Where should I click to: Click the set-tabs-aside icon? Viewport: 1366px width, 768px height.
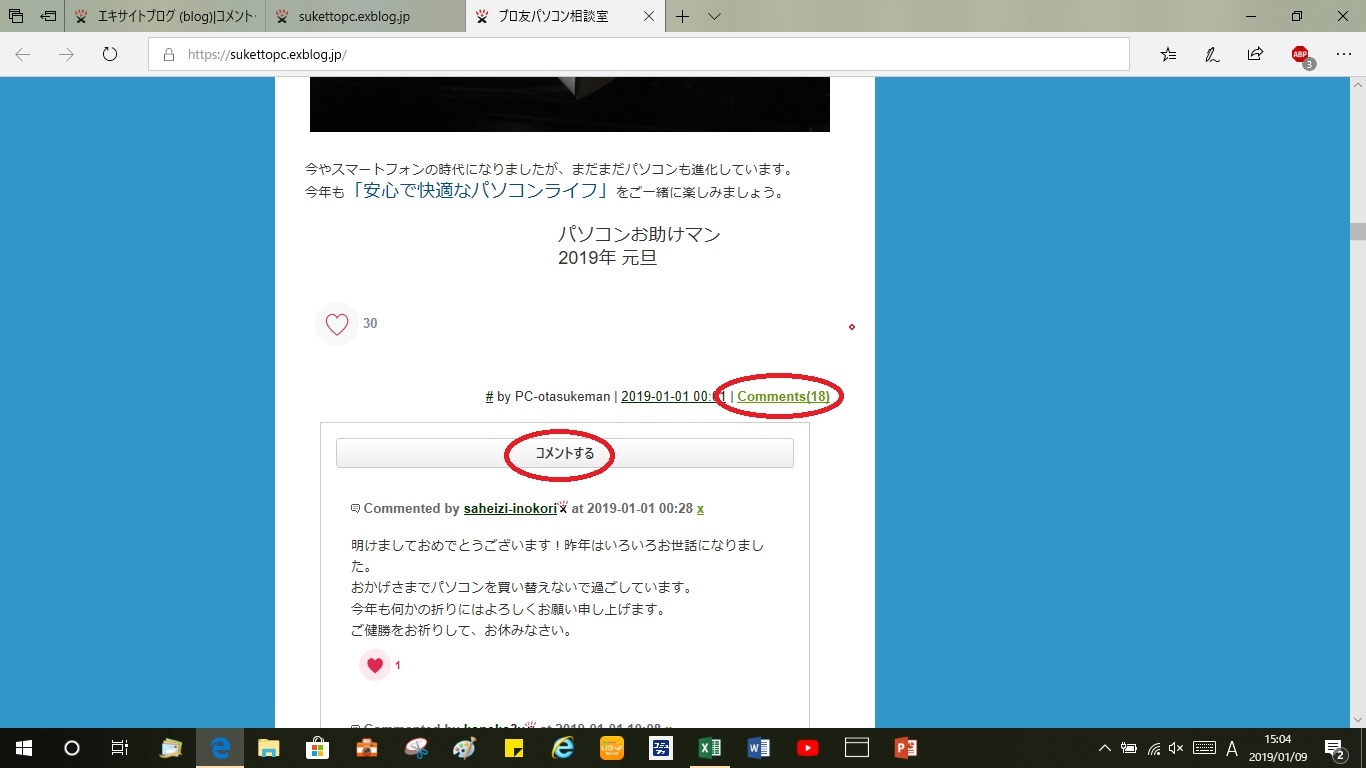[x=48, y=17]
